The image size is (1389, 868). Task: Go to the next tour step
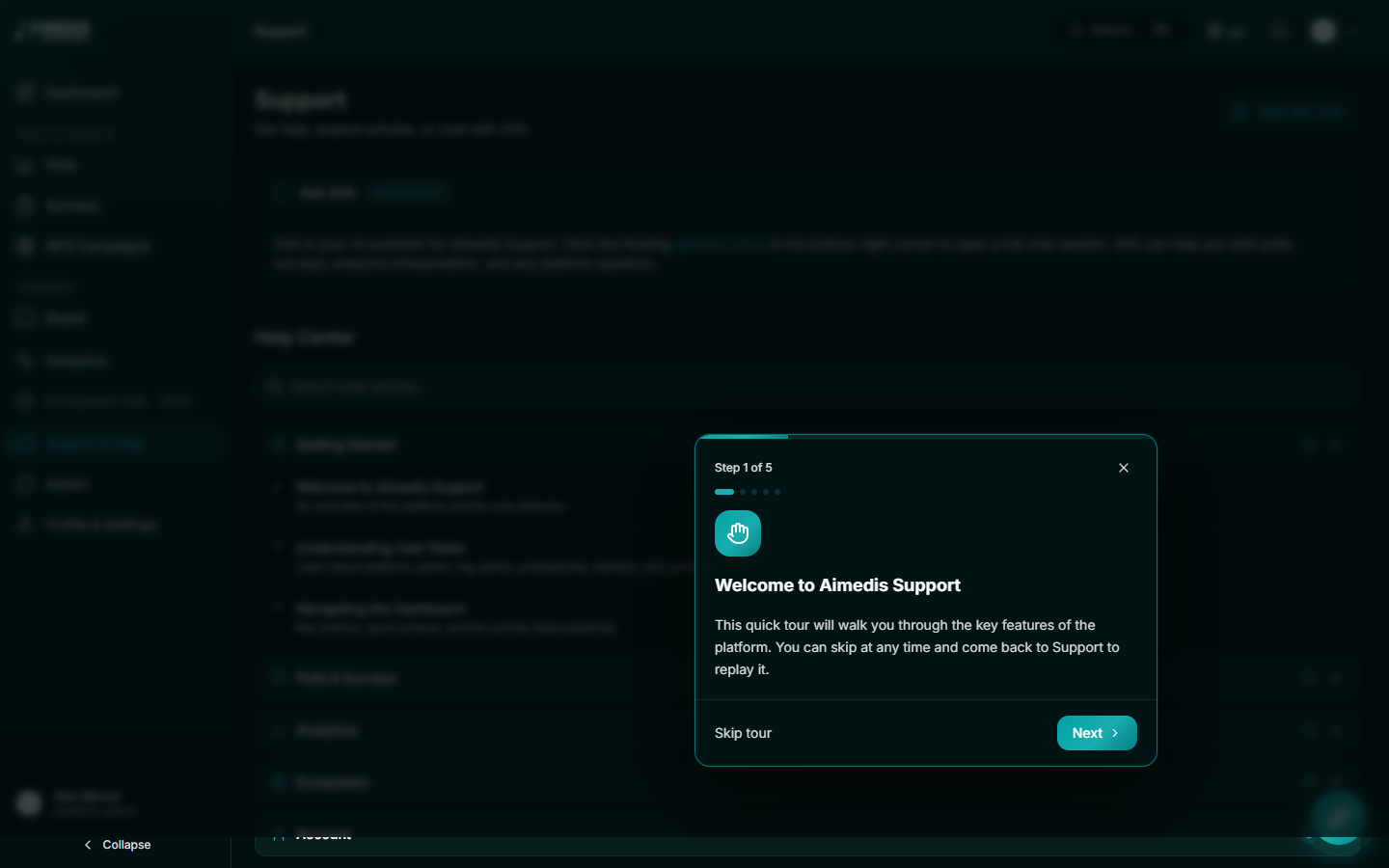[1097, 733]
